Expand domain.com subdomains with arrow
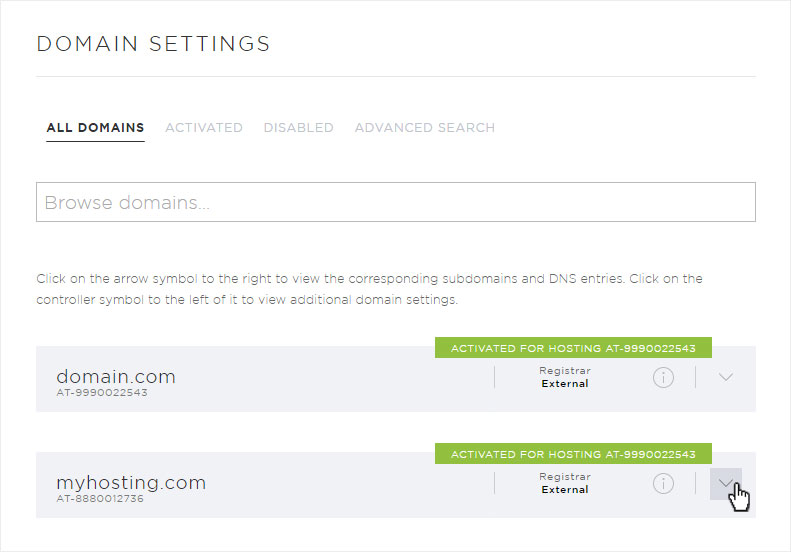 (x=725, y=377)
